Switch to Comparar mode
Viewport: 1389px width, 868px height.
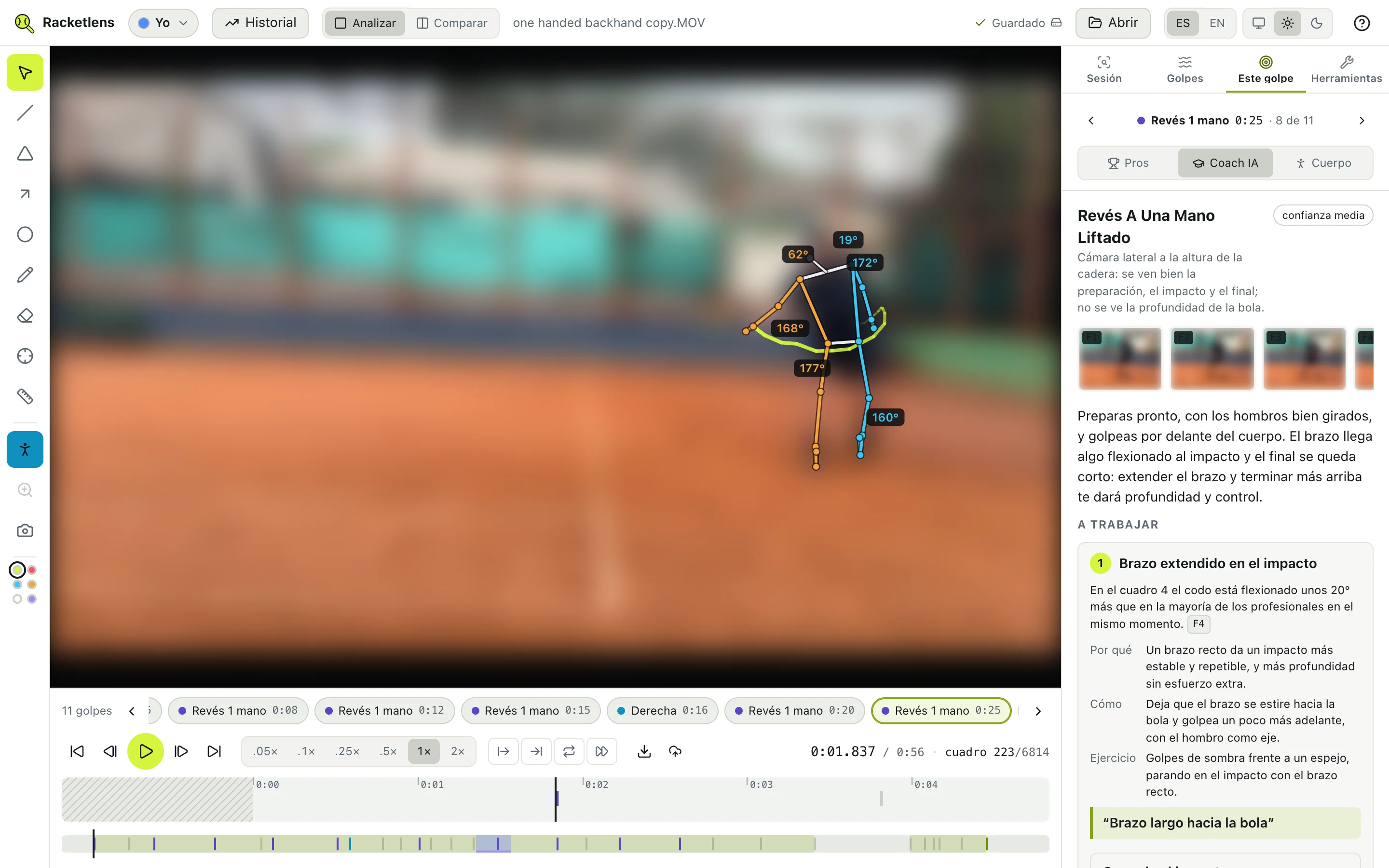tap(452, 23)
